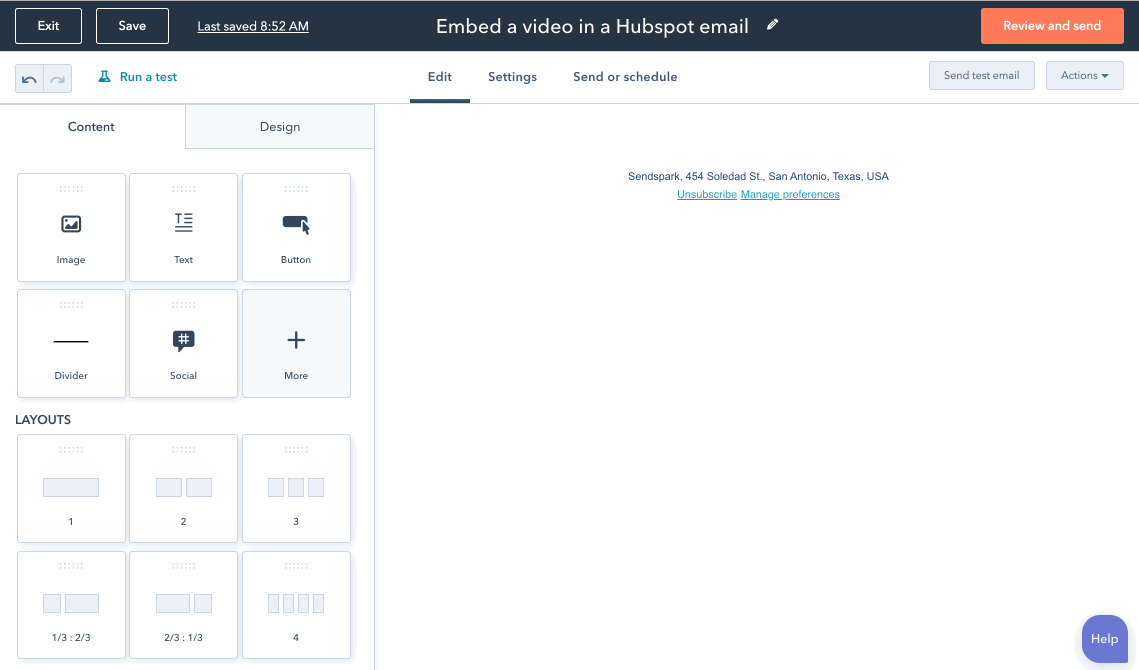Screen dimensions: 1139x670
Task: Select the Social content module
Action: click(x=183, y=344)
